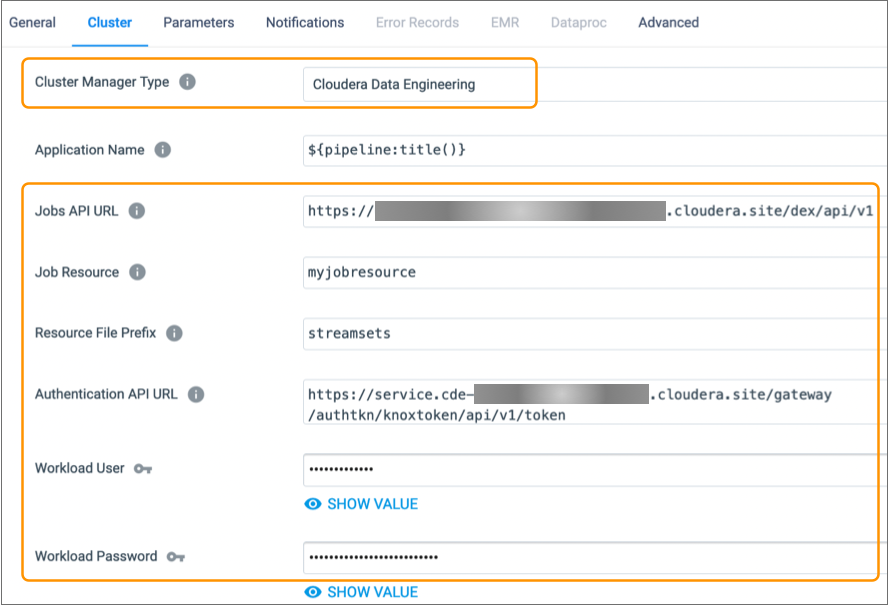Click the Workload Password label
This screenshot has width=888, height=605.
[96, 556]
